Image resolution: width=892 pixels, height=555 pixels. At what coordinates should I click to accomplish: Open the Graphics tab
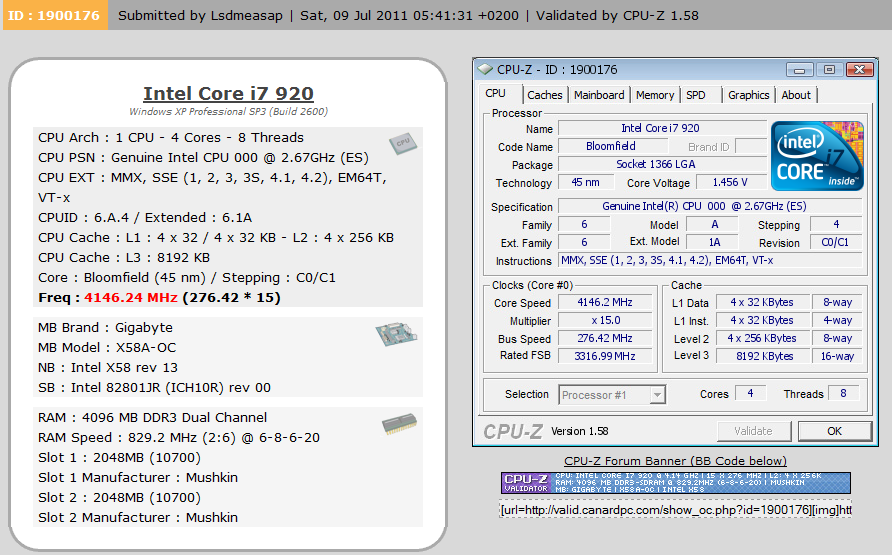point(748,95)
